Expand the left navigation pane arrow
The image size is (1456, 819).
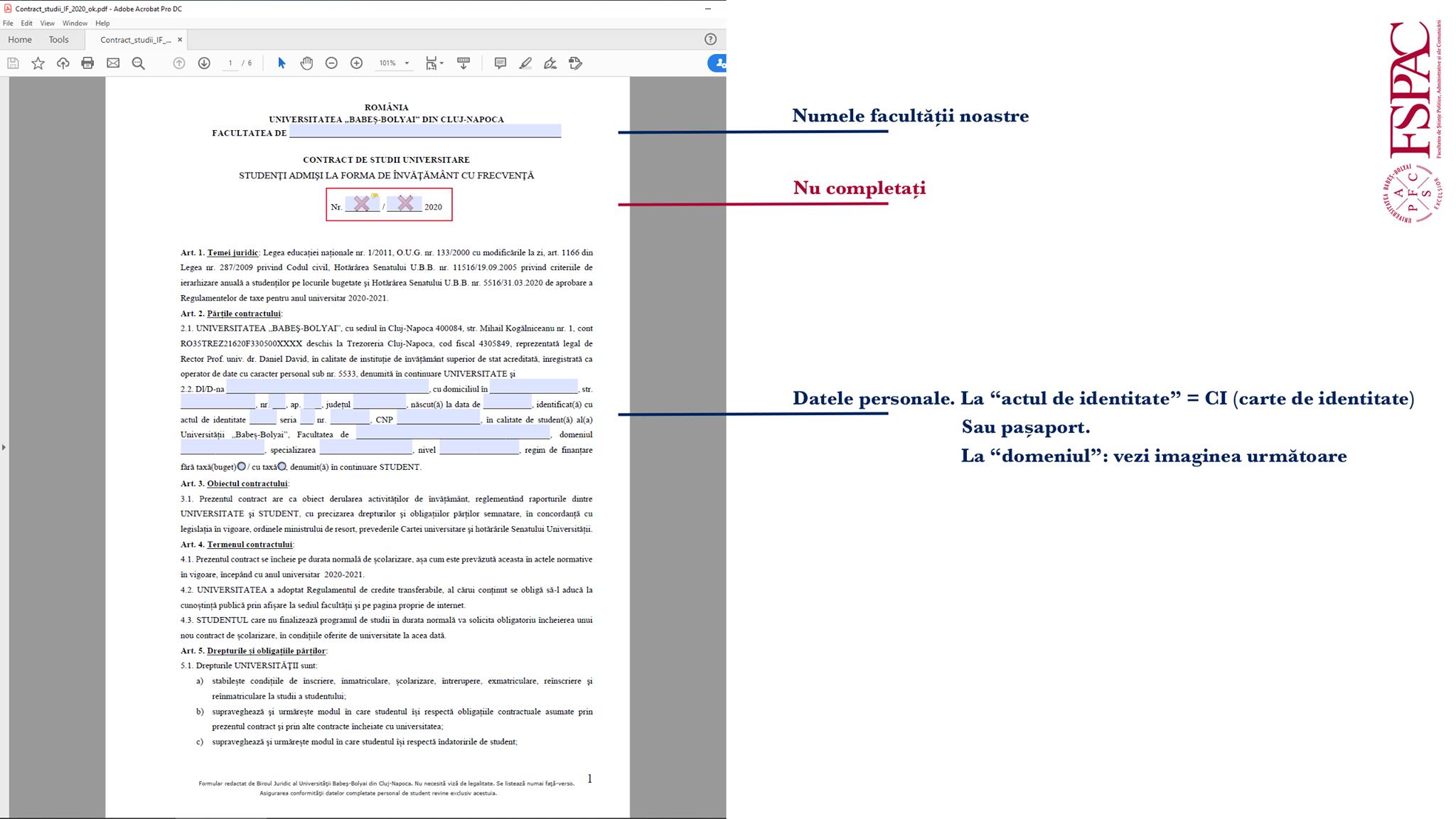tap(4, 447)
